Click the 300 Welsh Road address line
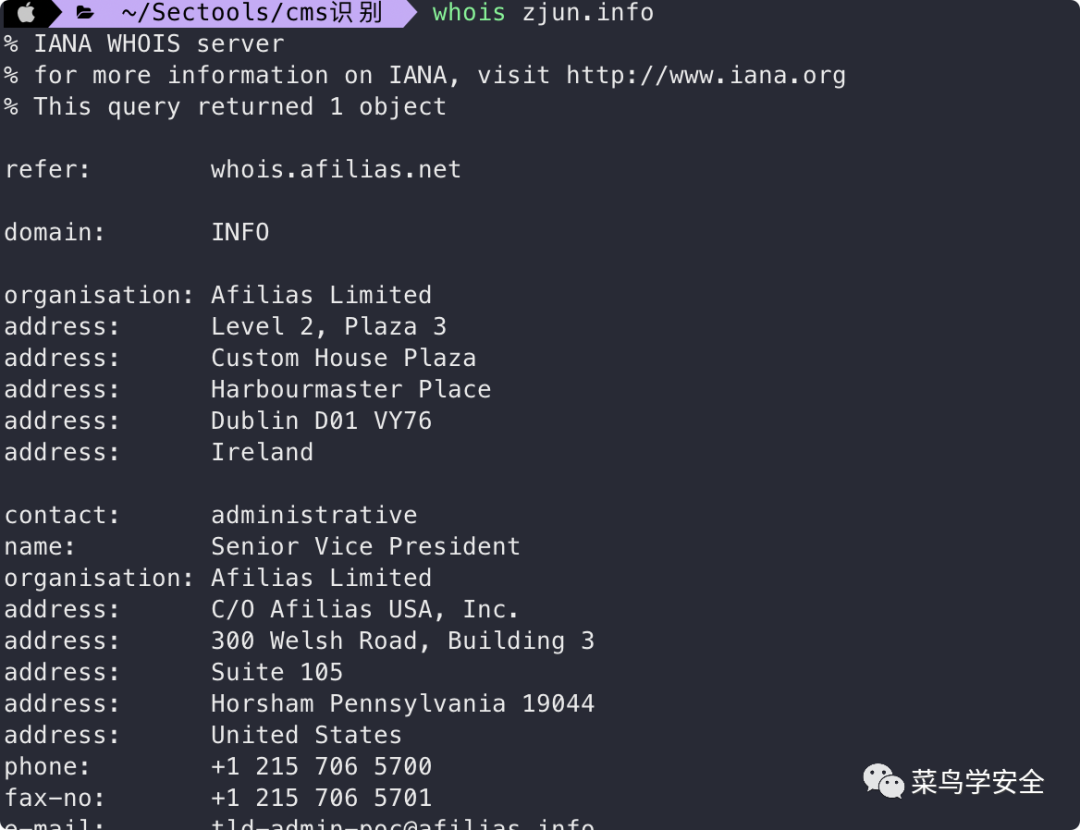The width and height of the screenshot is (1080, 830). (402, 641)
